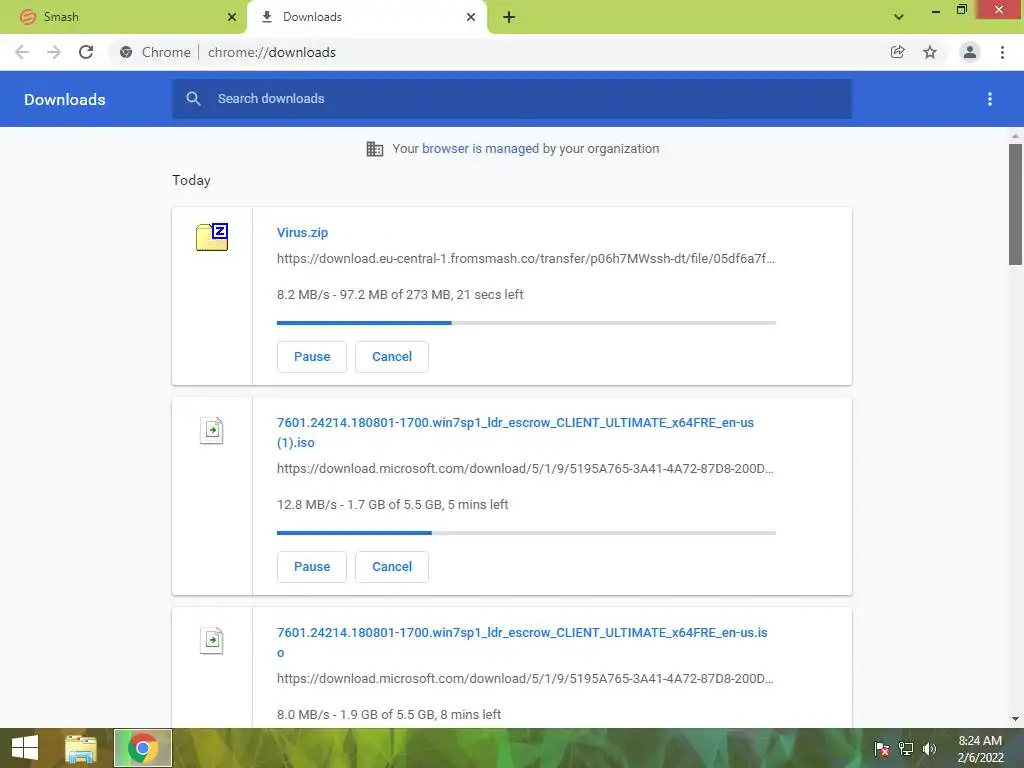Click the '8.2 MB/s - 97.2 MB of 273 MB' status
The image size is (1024, 768).
click(400, 295)
